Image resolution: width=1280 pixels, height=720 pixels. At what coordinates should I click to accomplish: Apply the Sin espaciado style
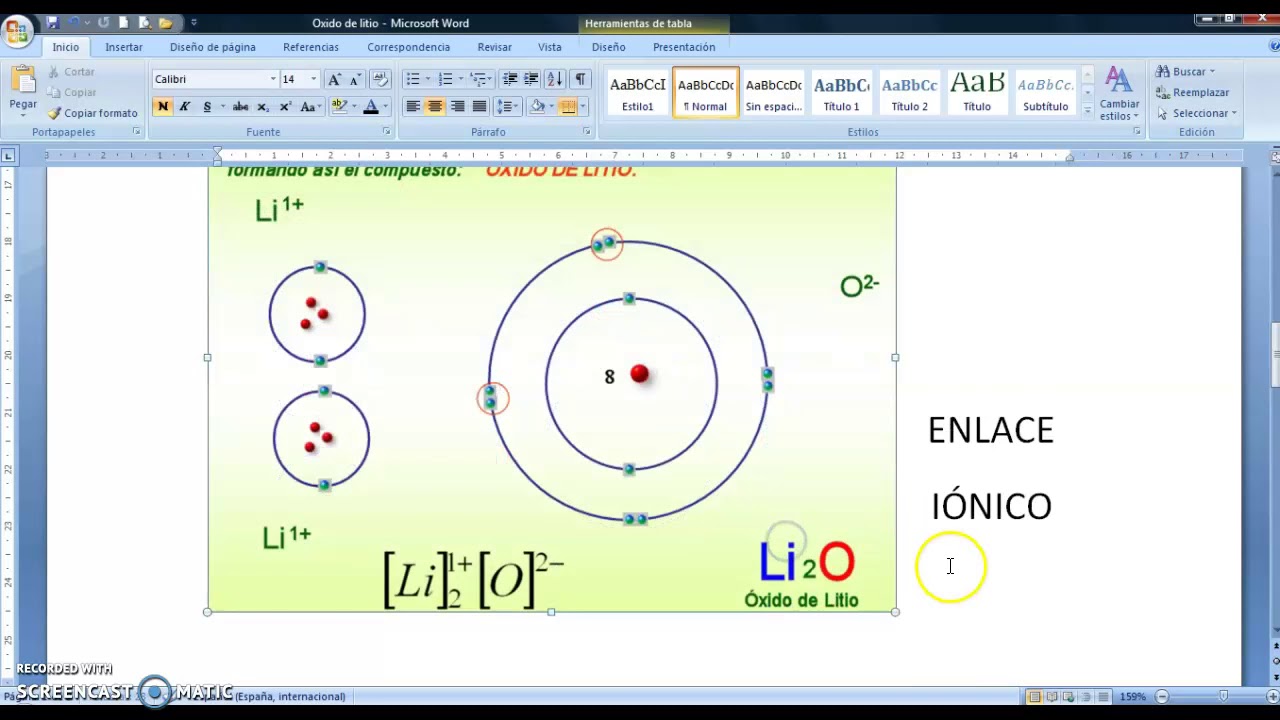(773, 92)
